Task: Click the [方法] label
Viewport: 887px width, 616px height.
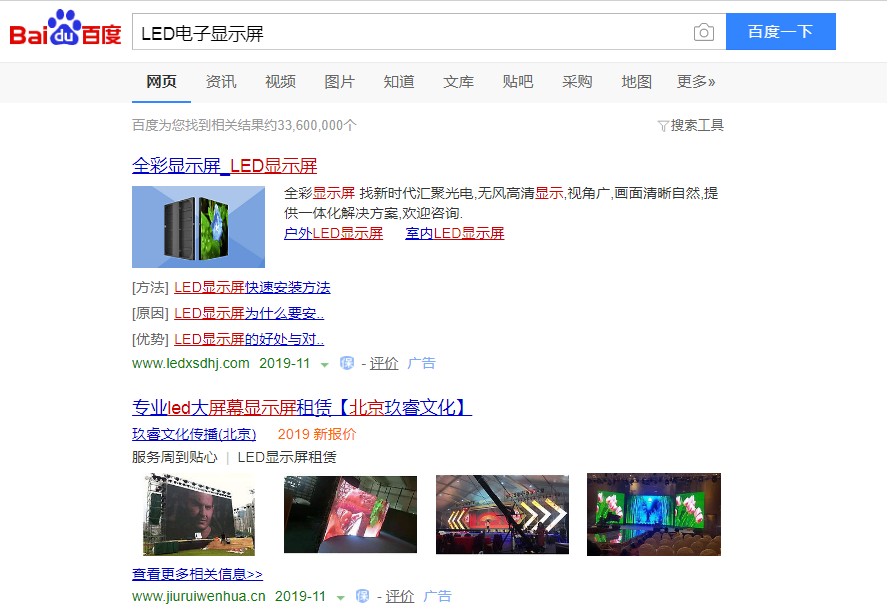Action: [x=150, y=287]
